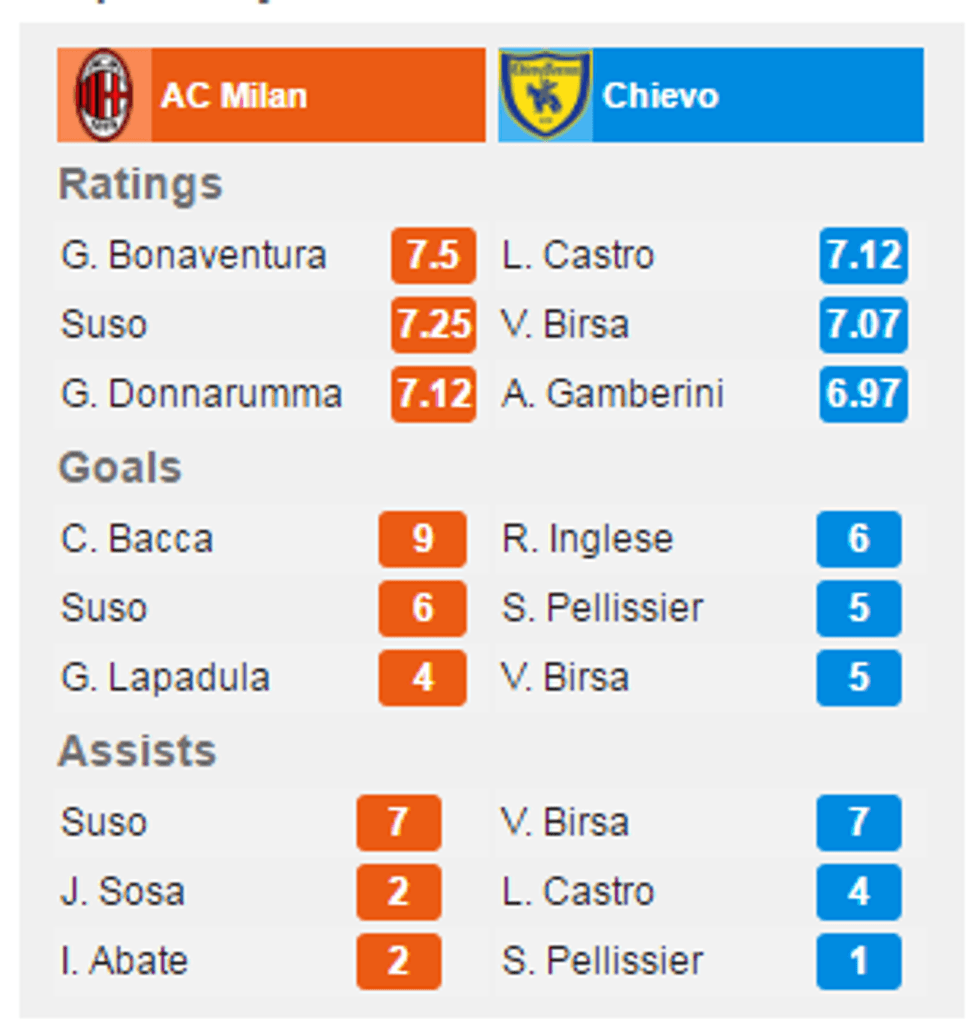Select J. Sosa in Assists
Image resolution: width=980 pixels, height=1034 pixels.
[122, 892]
